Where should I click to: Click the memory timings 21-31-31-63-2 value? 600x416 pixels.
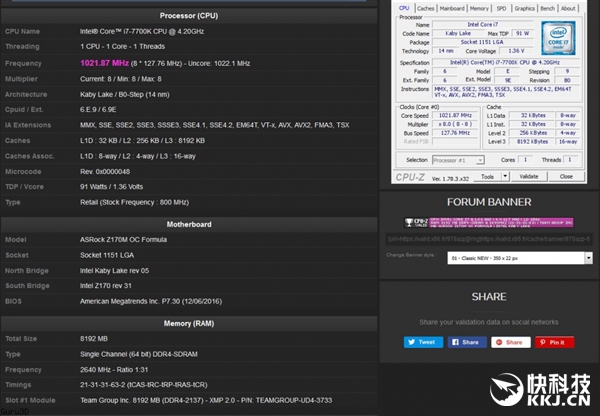pyautogui.click(x=143, y=385)
